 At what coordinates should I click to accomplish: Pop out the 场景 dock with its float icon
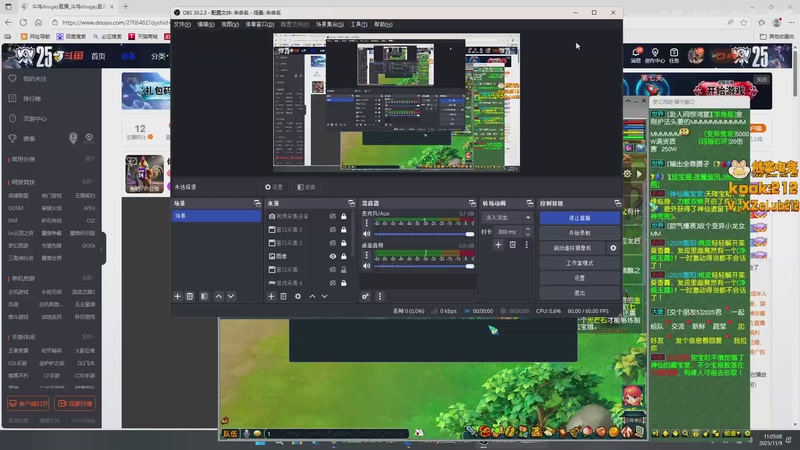click(257, 204)
